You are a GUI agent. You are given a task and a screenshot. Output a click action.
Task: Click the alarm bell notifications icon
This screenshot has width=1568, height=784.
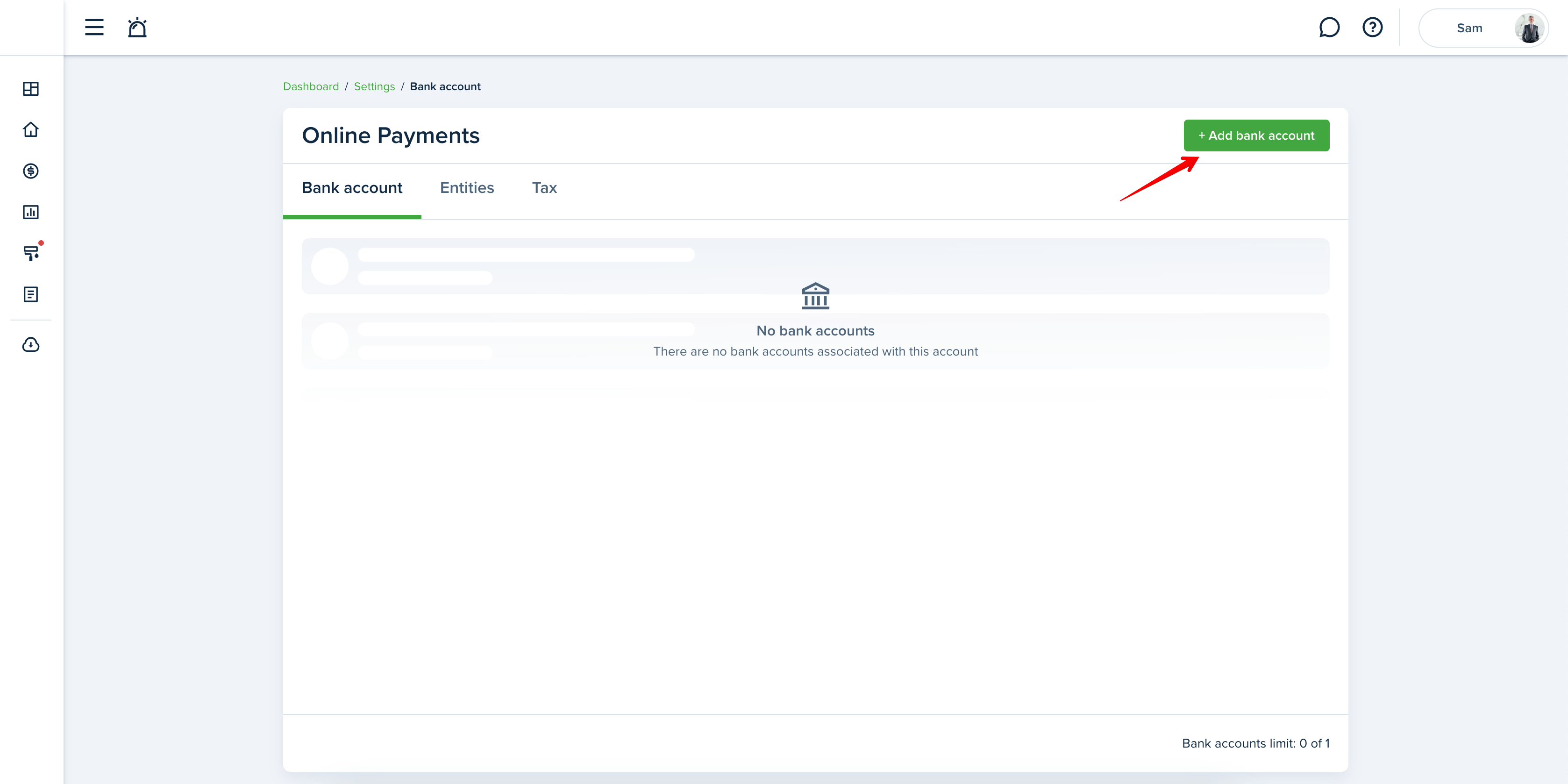click(x=137, y=28)
